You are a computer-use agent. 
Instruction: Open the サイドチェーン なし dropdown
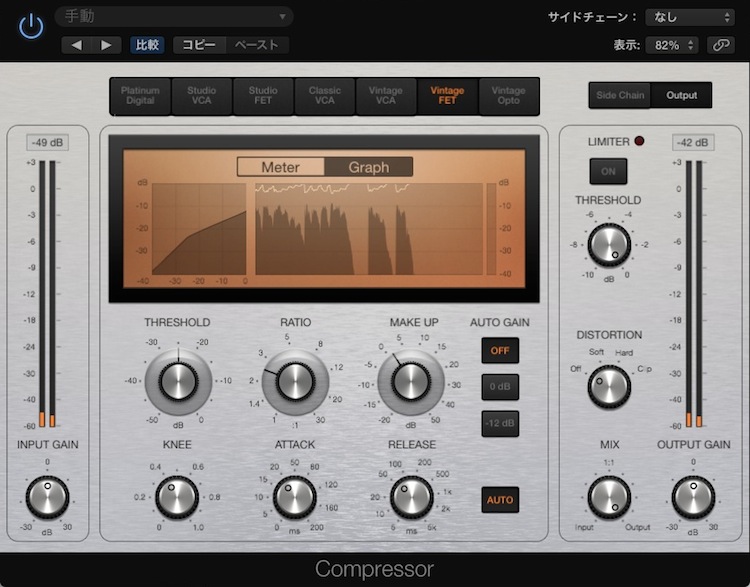(x=690, y=17)
